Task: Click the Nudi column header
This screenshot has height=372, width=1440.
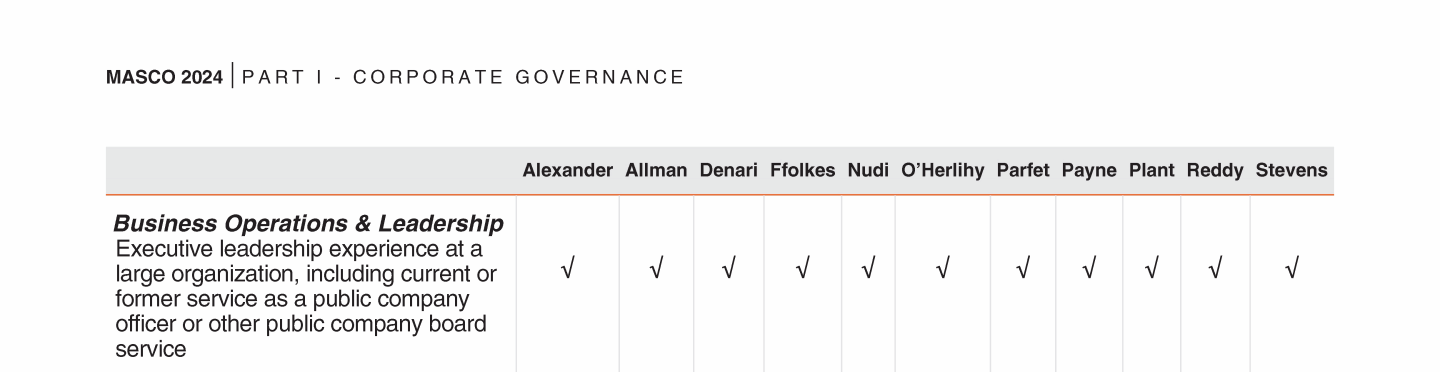Action: pyautogui.click(x=868, y=171)
